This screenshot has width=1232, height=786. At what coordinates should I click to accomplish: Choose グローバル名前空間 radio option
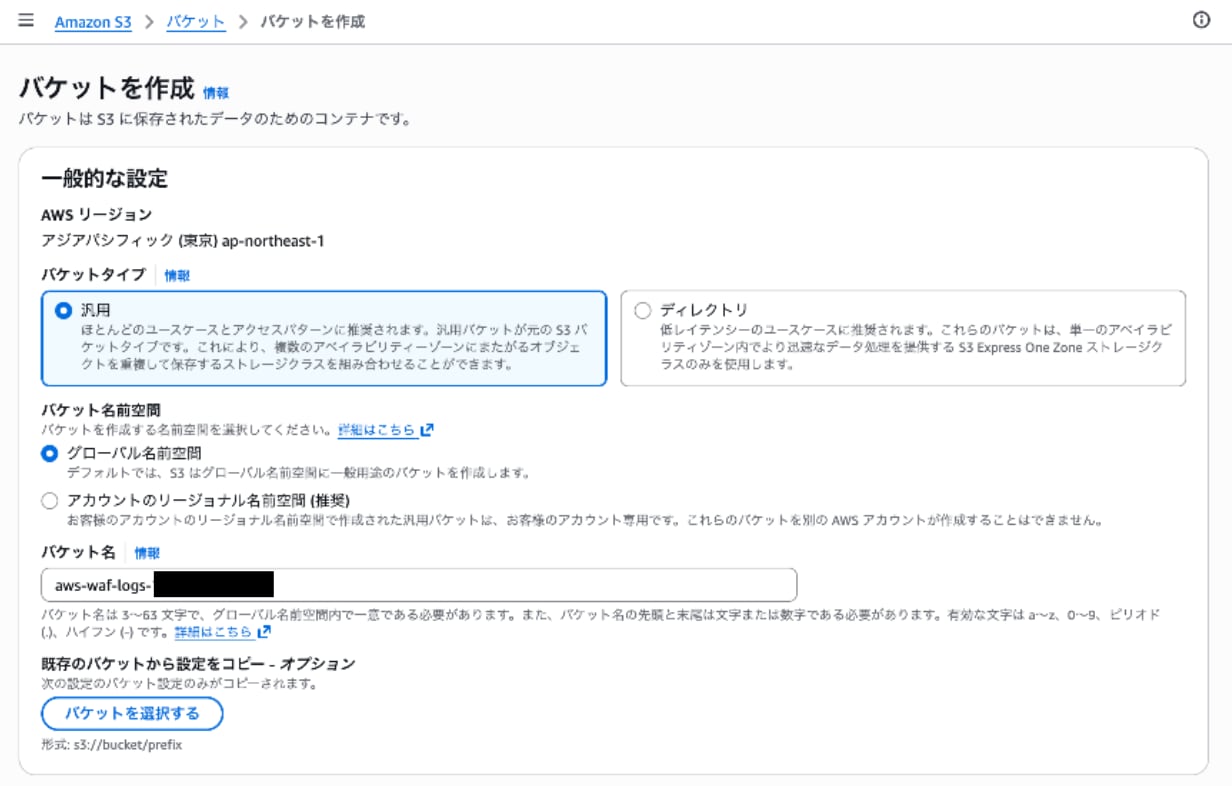tap(50, 453)
